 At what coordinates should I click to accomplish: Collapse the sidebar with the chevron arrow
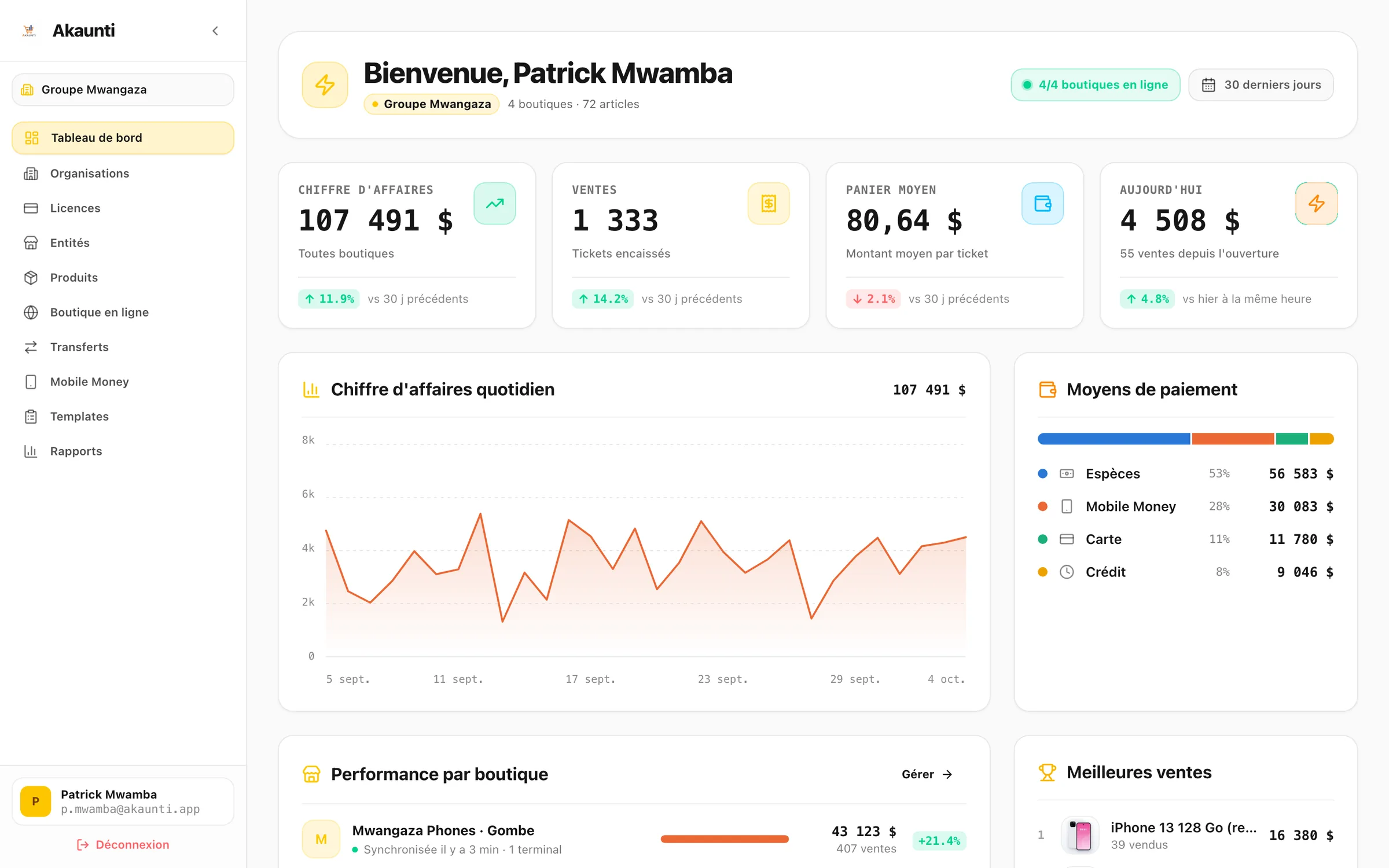[x=215, y=31]
